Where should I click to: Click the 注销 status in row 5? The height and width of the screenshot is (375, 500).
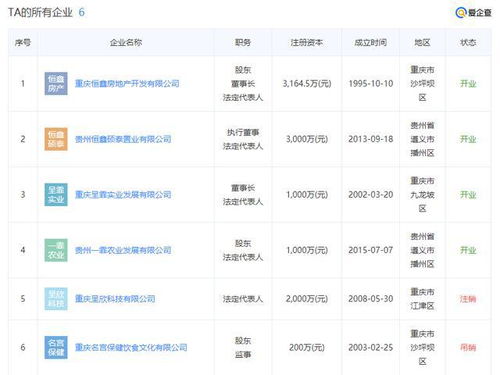[468, 299]
